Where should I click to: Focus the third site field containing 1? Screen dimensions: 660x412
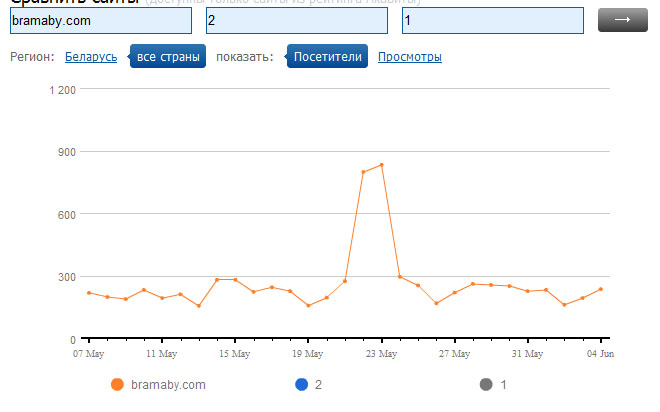493,20
